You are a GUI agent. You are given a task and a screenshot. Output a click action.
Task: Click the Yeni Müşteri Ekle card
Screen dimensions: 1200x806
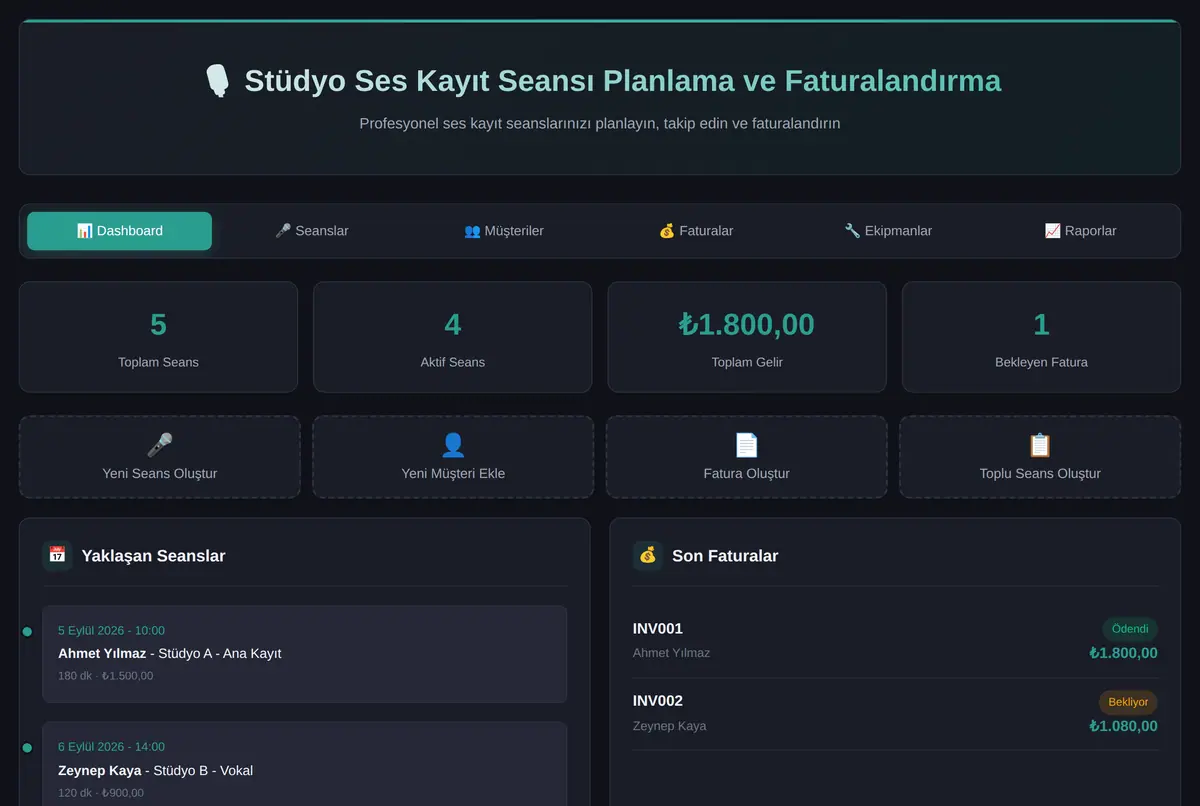click(x=453, y=457)
